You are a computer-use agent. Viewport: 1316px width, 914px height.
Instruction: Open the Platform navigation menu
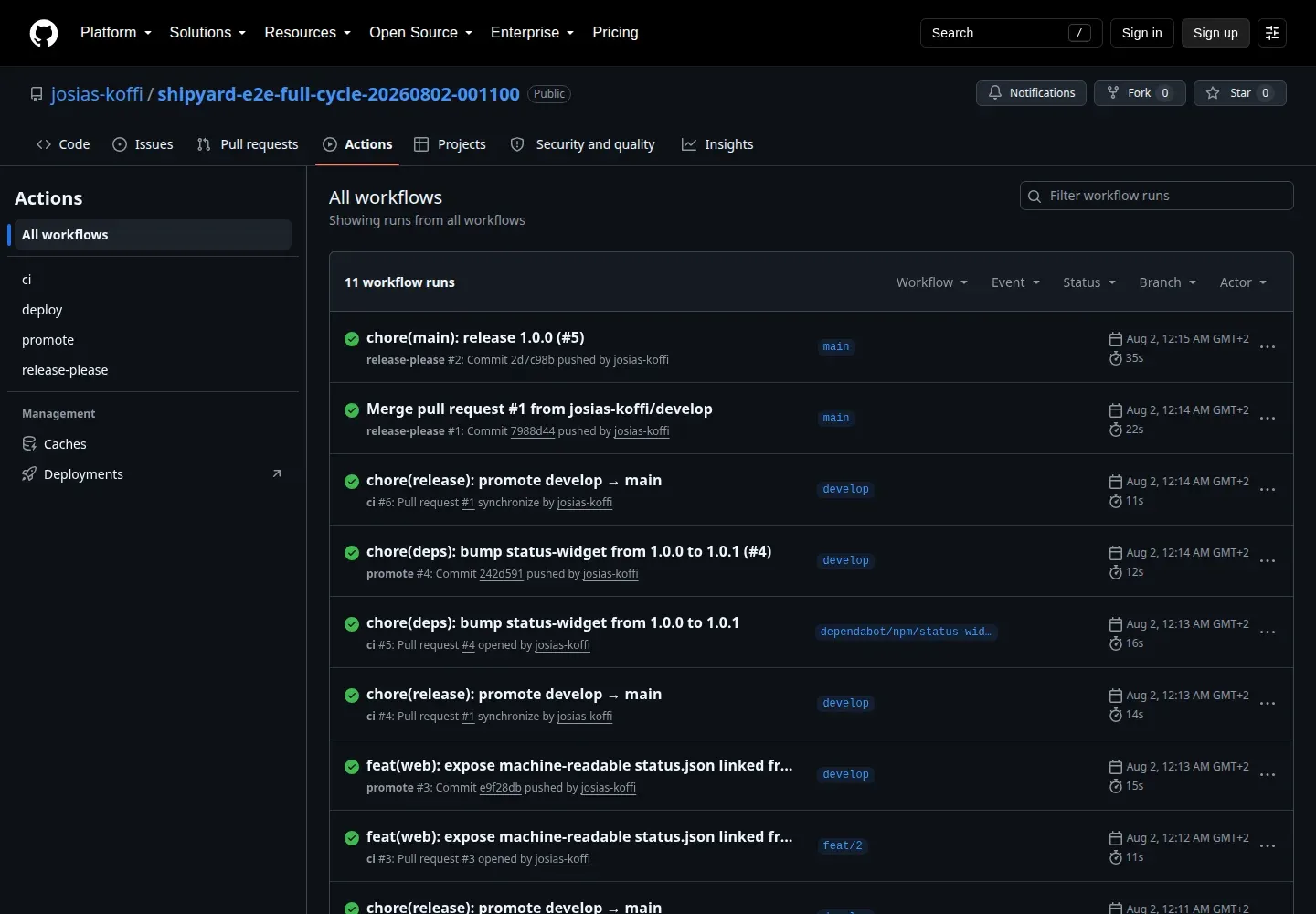pyautogui.click(x=116, y=33)
